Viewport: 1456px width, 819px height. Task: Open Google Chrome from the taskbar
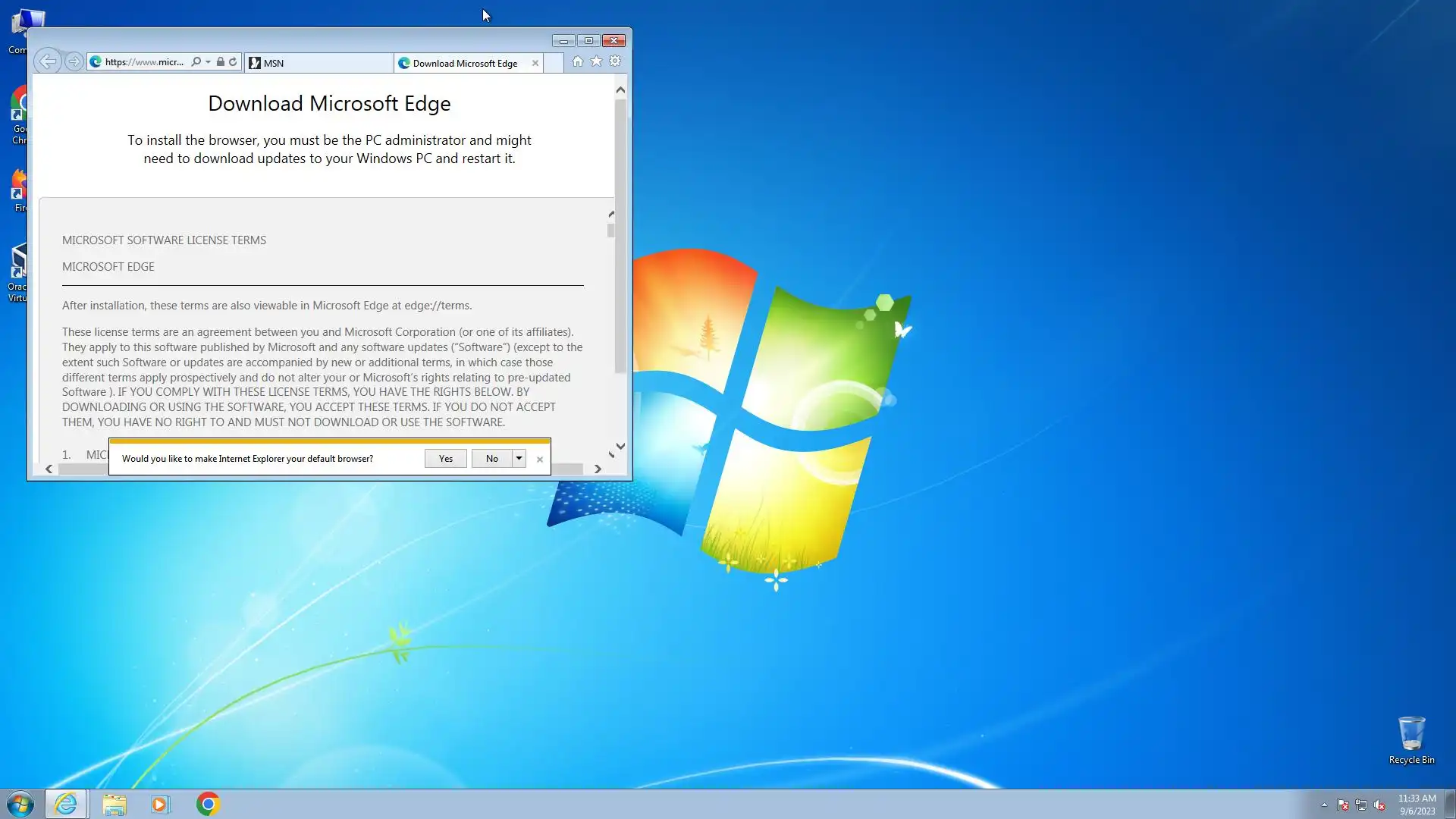(x=208, y=804)
